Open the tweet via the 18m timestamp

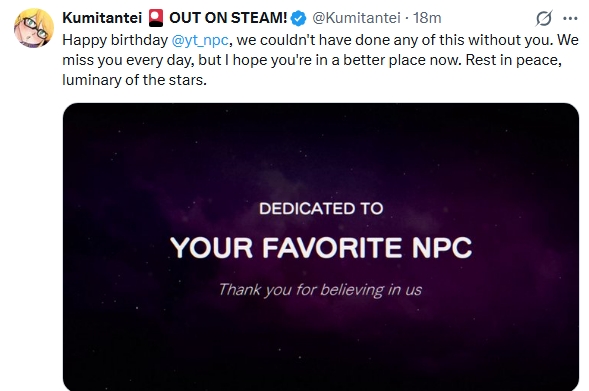coord(427,18)
